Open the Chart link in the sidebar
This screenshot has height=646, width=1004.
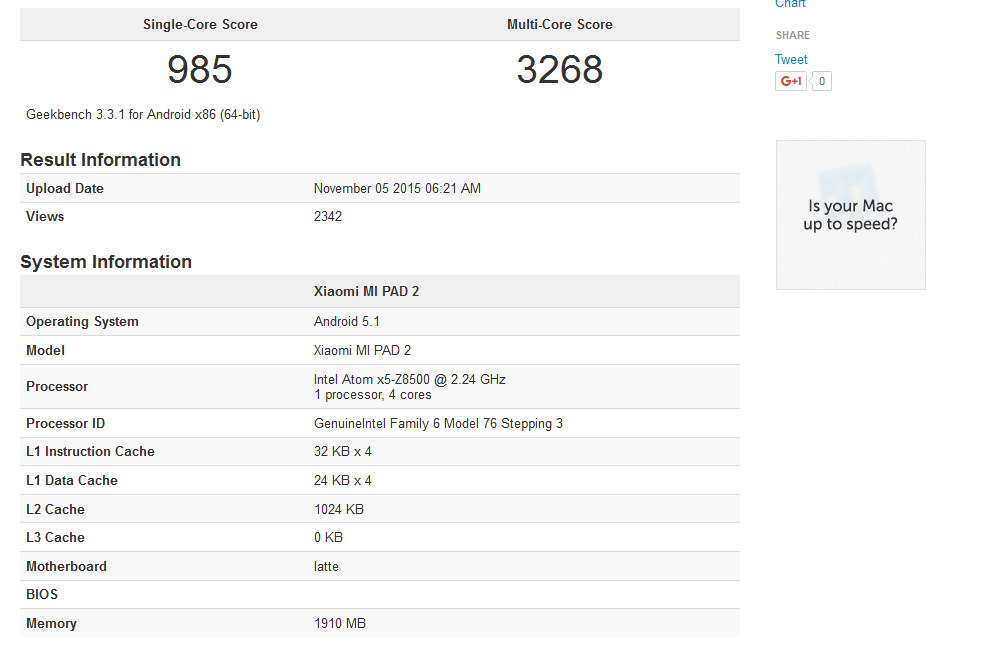point(790,4)
